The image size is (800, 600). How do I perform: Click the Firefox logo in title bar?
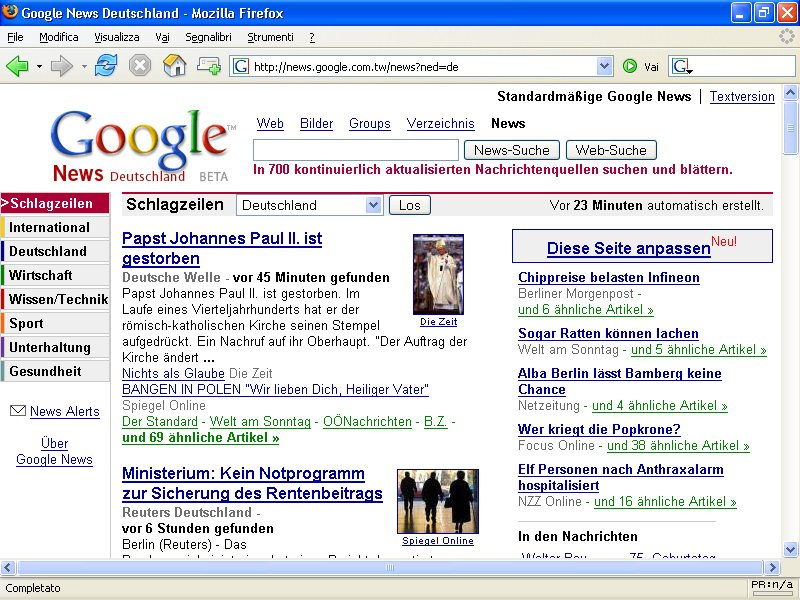click(x=10, y=11)
